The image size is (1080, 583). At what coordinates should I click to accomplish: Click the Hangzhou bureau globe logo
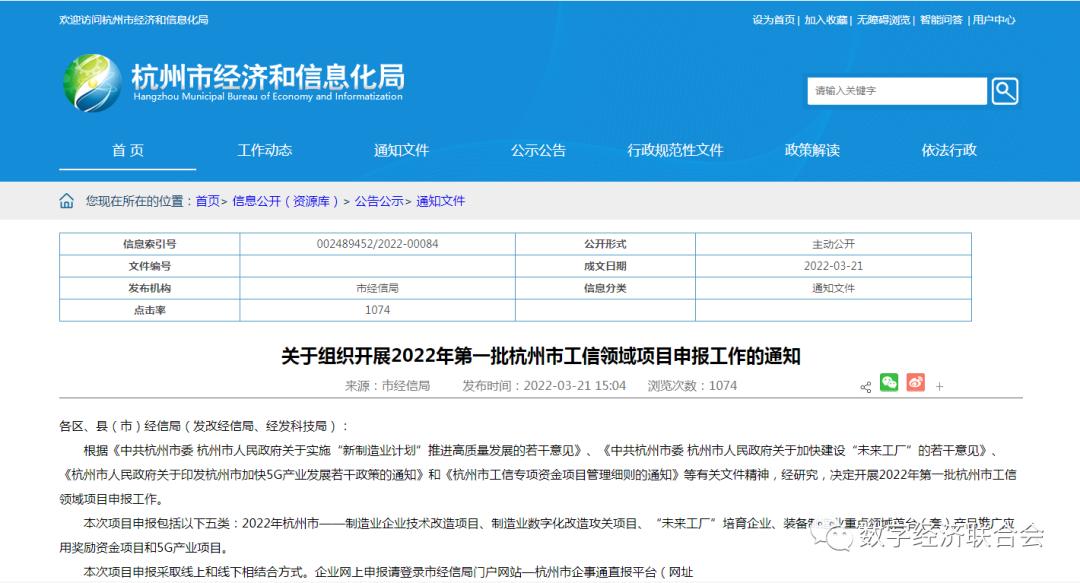[92, 83]
